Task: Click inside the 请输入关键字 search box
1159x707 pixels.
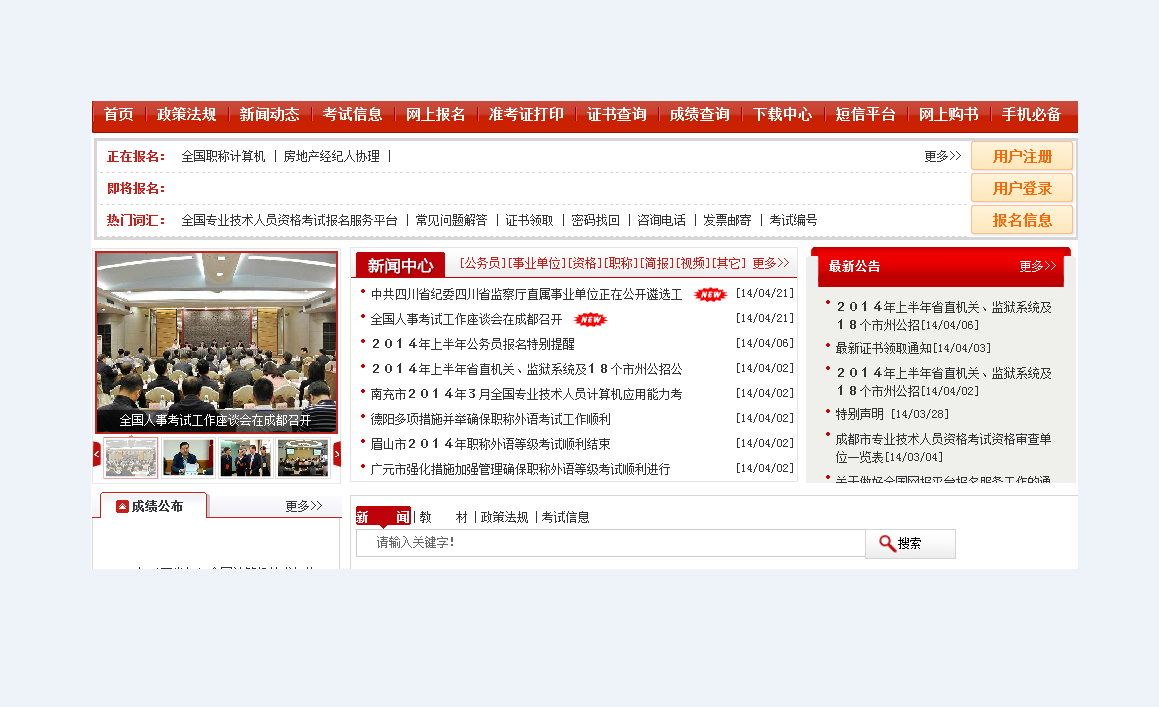Action: 610,543
